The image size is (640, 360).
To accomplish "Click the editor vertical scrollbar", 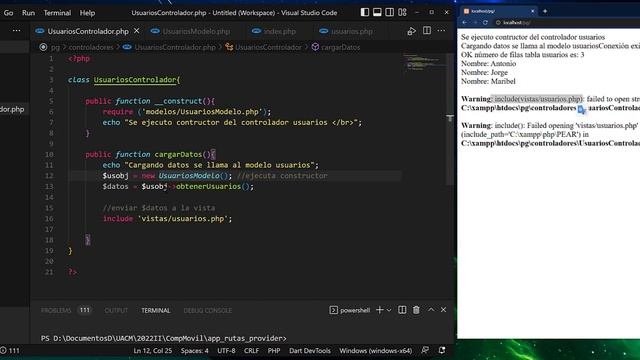I will (450, 118).
